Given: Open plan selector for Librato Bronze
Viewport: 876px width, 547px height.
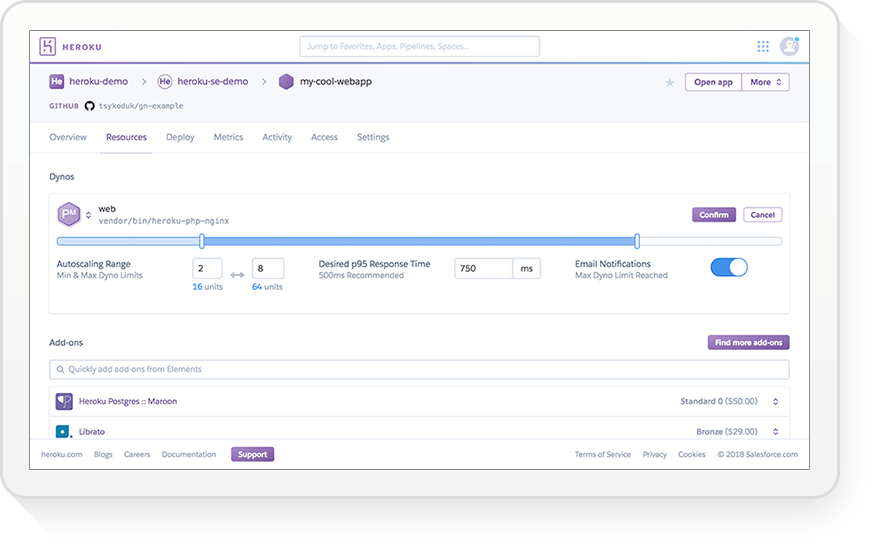Looking at the screenshot, I should (775, 431).
